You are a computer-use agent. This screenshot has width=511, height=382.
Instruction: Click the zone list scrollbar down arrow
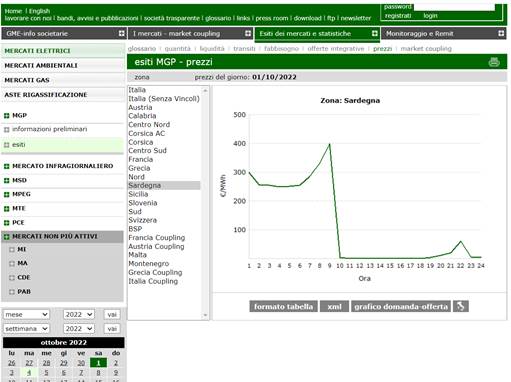205,315
